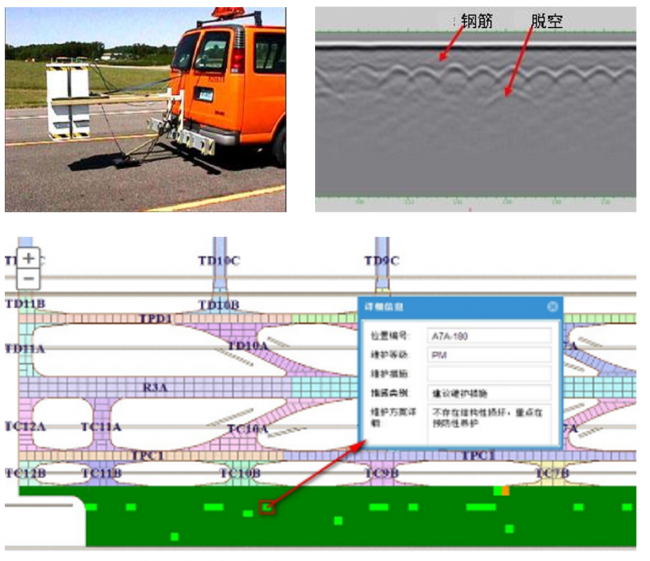Click the map zoom in plus button

pyautogui.click(x=29, y=257)
